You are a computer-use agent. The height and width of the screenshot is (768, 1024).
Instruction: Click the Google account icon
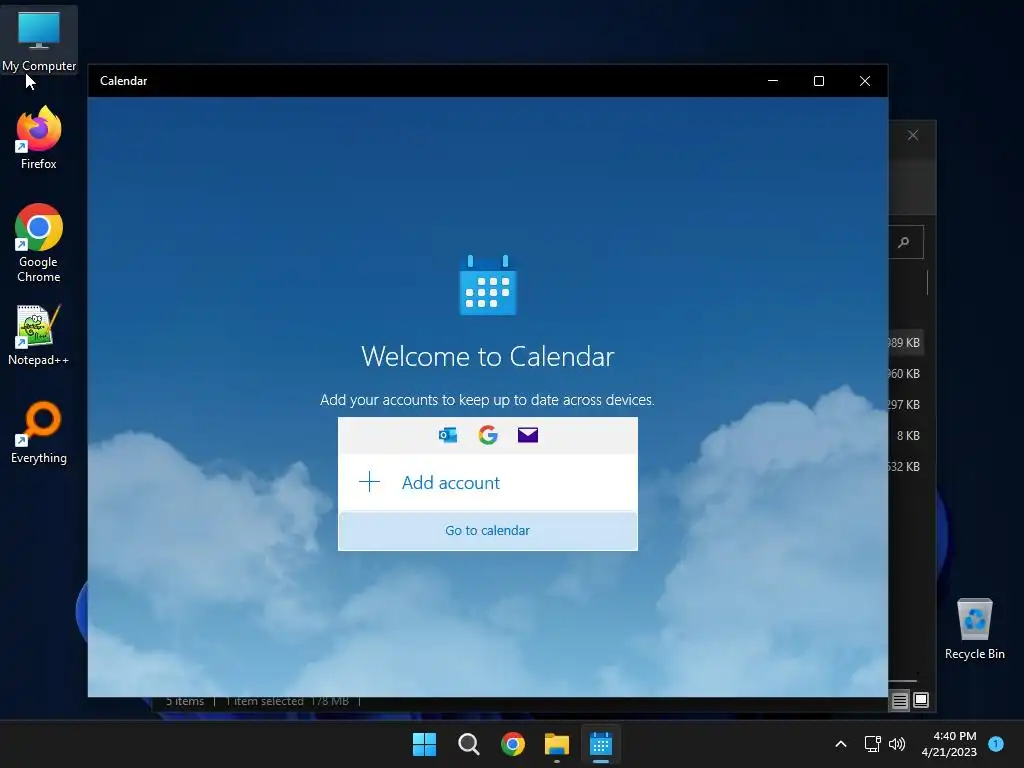click(x=488, y=435)
